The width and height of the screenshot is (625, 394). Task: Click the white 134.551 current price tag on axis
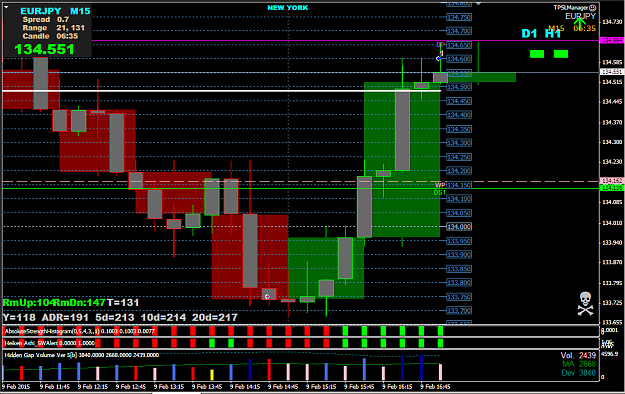(x=612, y=72)
